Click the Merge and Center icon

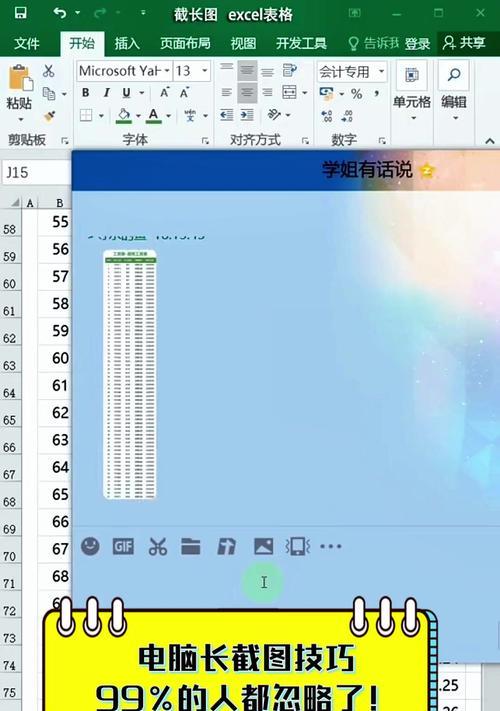[x=289, y=92]
